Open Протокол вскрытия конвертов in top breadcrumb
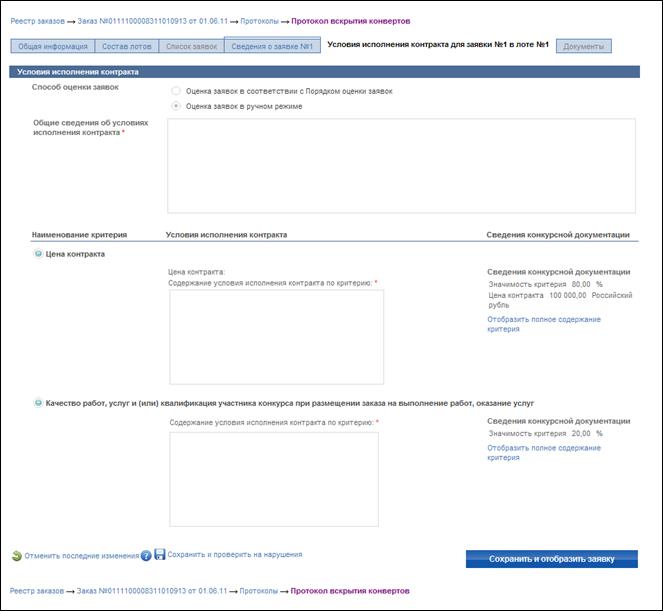Image resolution: width=663 pixels, height=611 pixels. click(x=351, y=21)
